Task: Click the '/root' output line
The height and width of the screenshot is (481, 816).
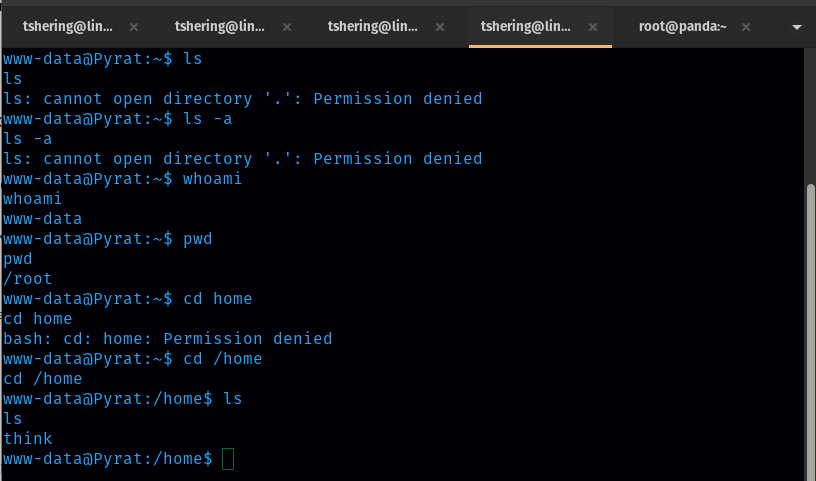Action: pyautogui.click(x=28, y=279)
